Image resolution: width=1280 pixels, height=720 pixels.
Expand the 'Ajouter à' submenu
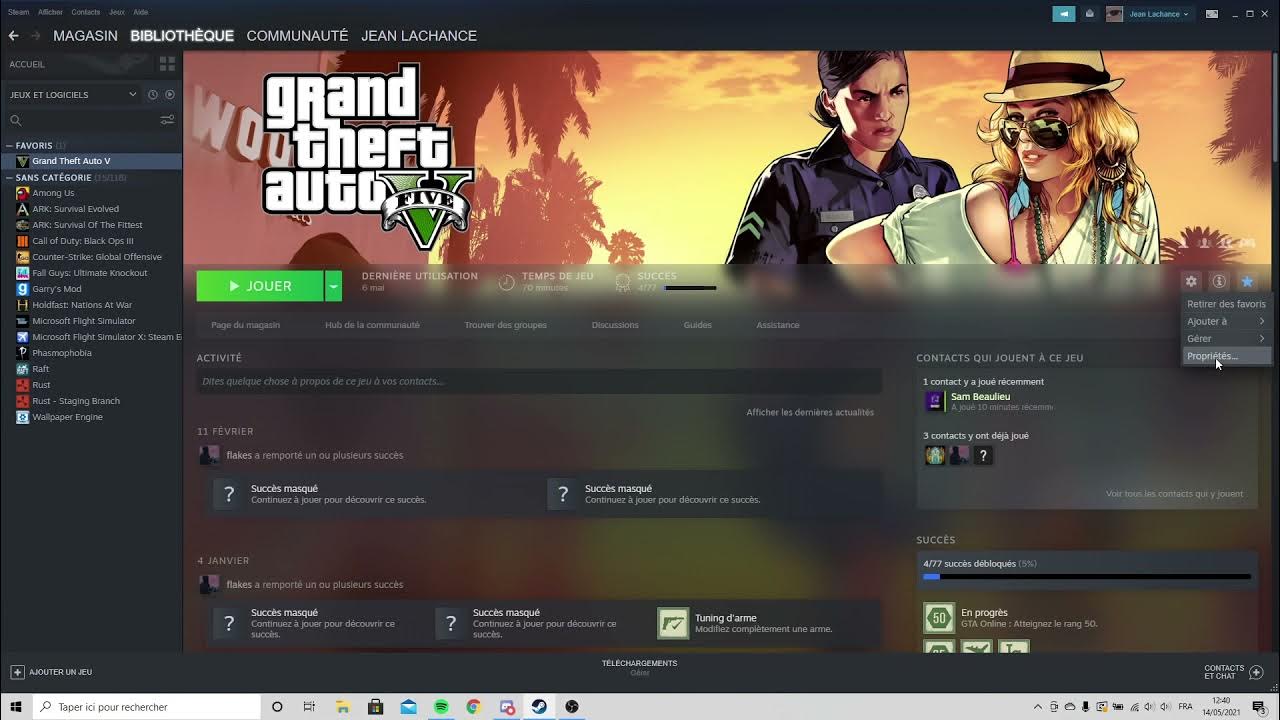[1226, 321]
